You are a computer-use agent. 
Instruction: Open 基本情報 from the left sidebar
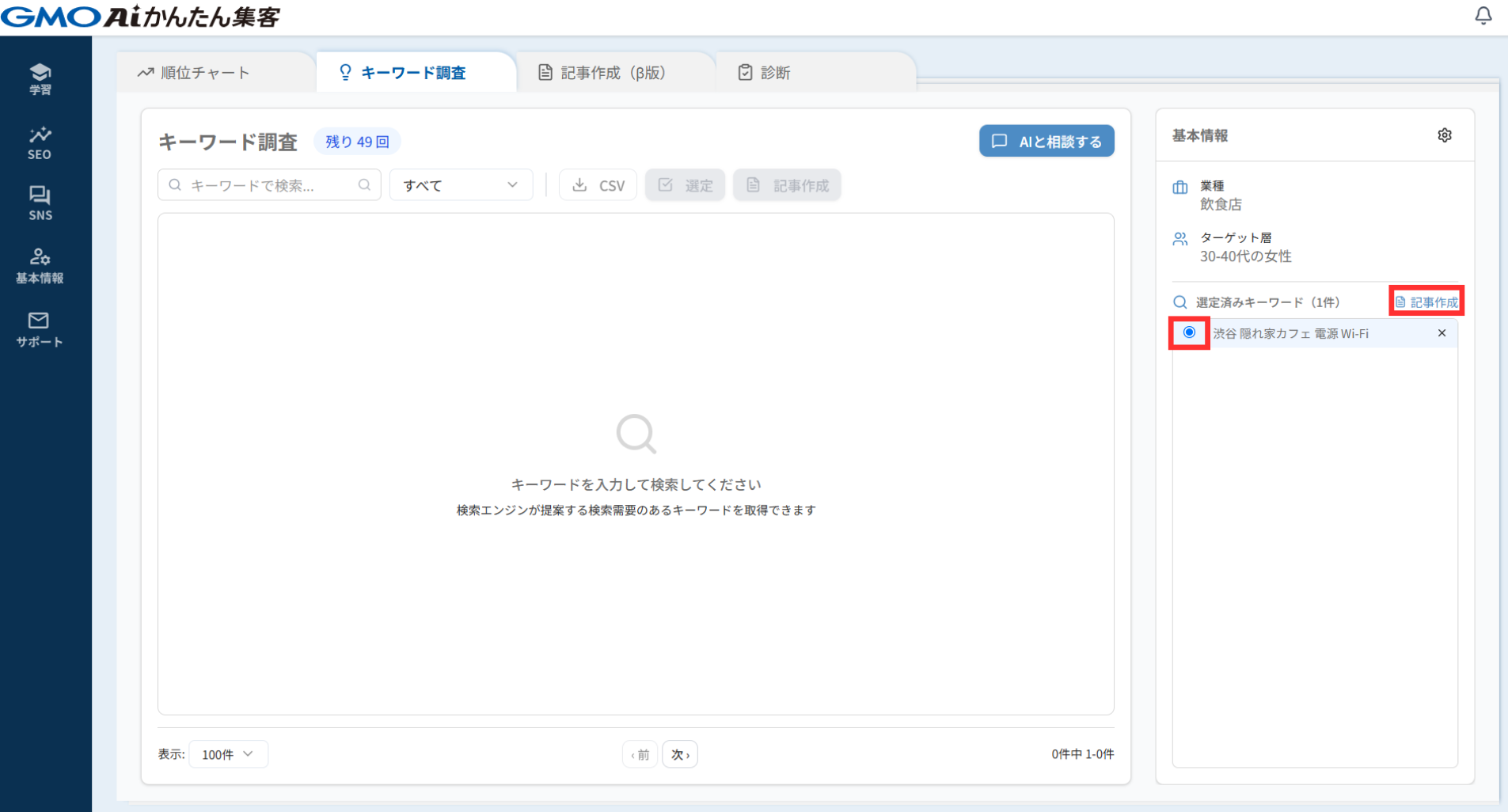click(40, 266)
